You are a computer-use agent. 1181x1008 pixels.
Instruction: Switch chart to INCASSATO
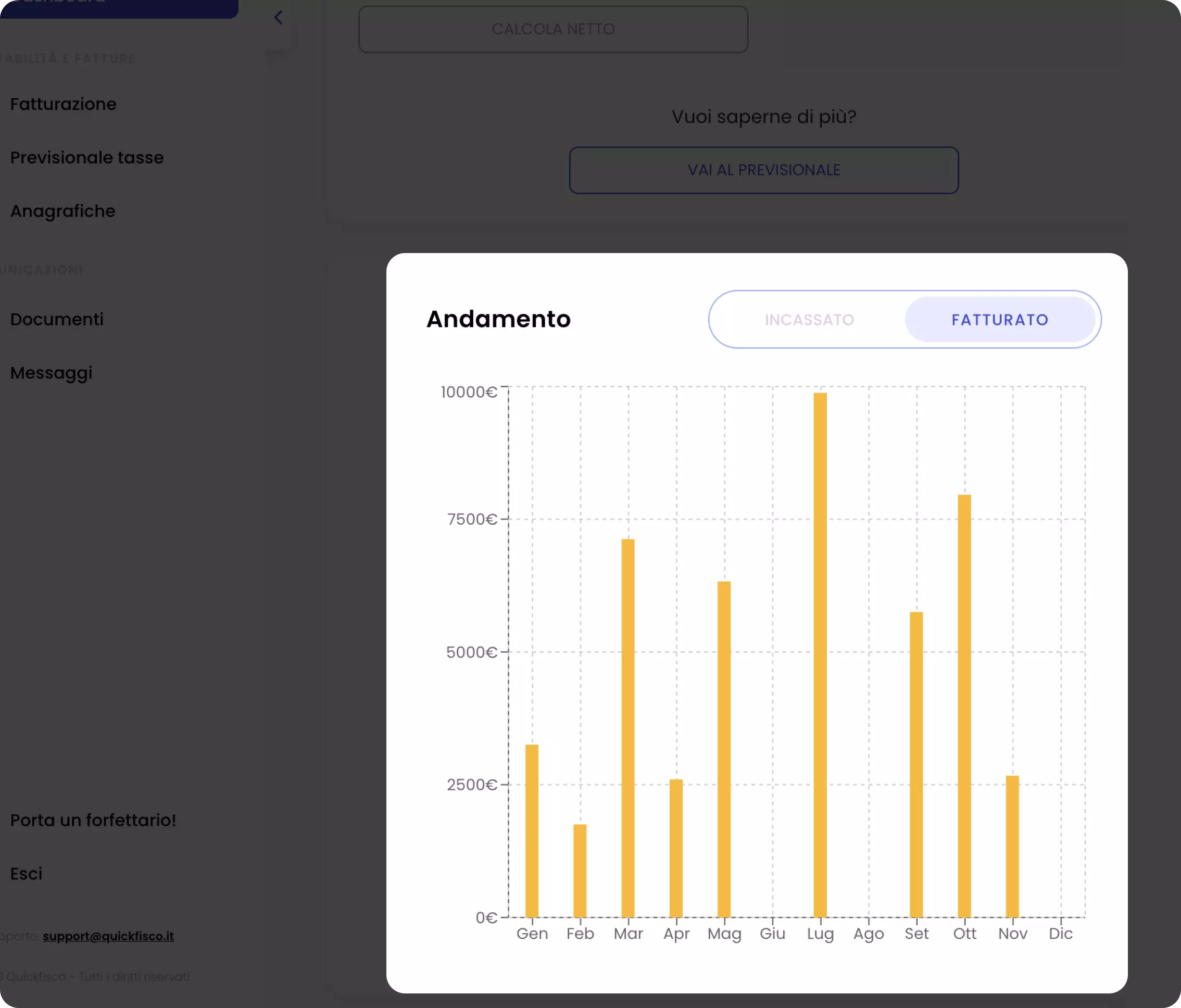tap(809, 320)
